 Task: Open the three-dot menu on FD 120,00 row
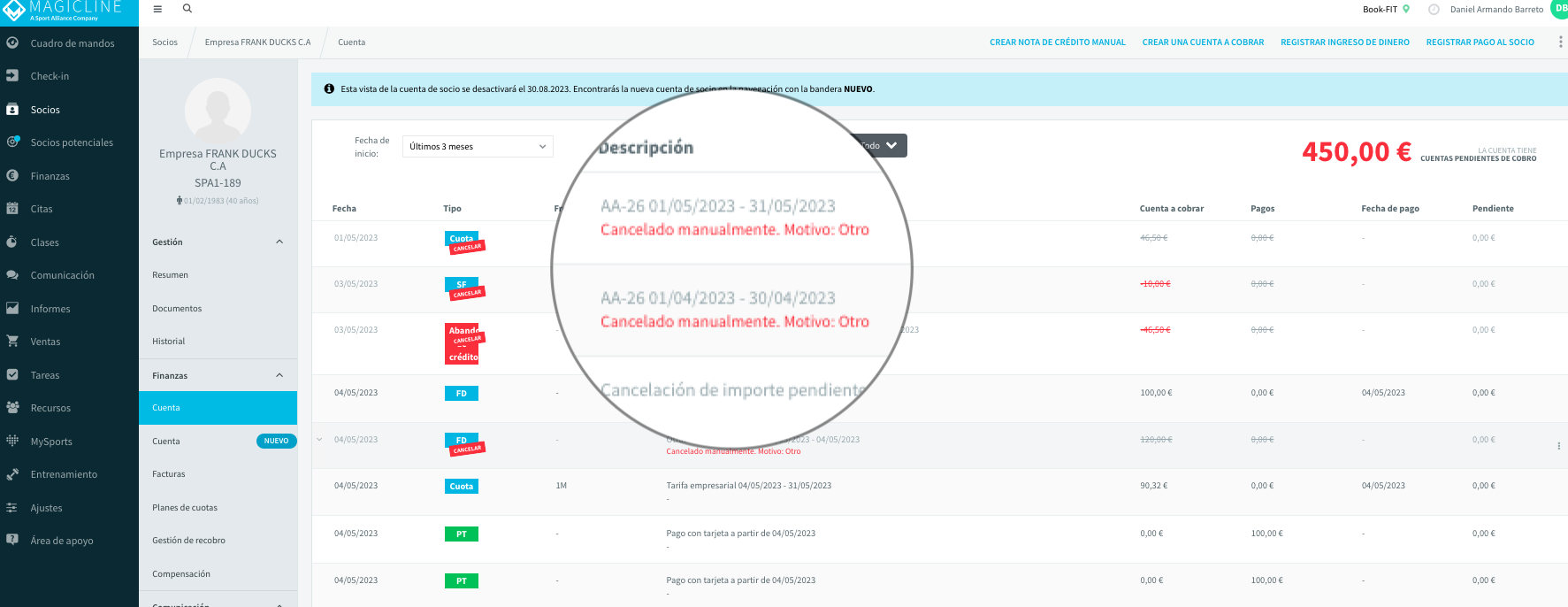1558,446
